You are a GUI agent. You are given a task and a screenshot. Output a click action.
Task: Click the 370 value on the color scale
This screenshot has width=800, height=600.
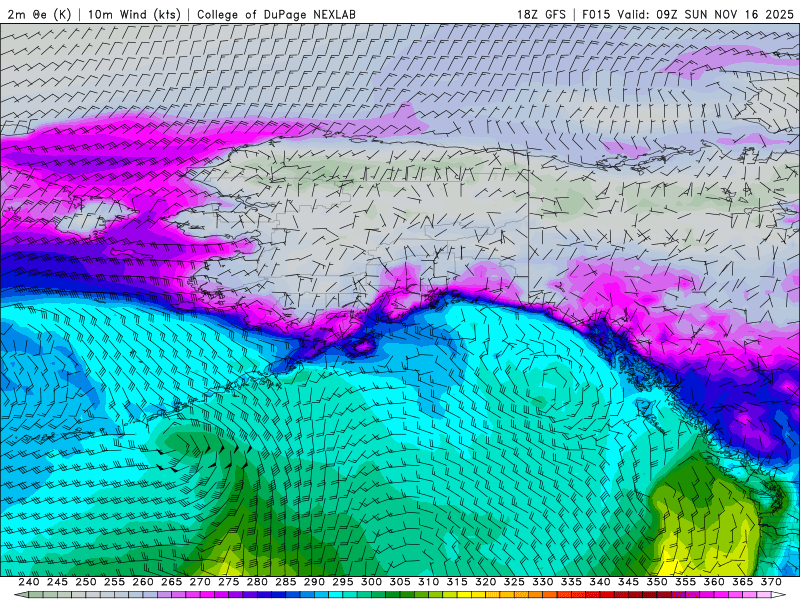click(x=771, y=582)
